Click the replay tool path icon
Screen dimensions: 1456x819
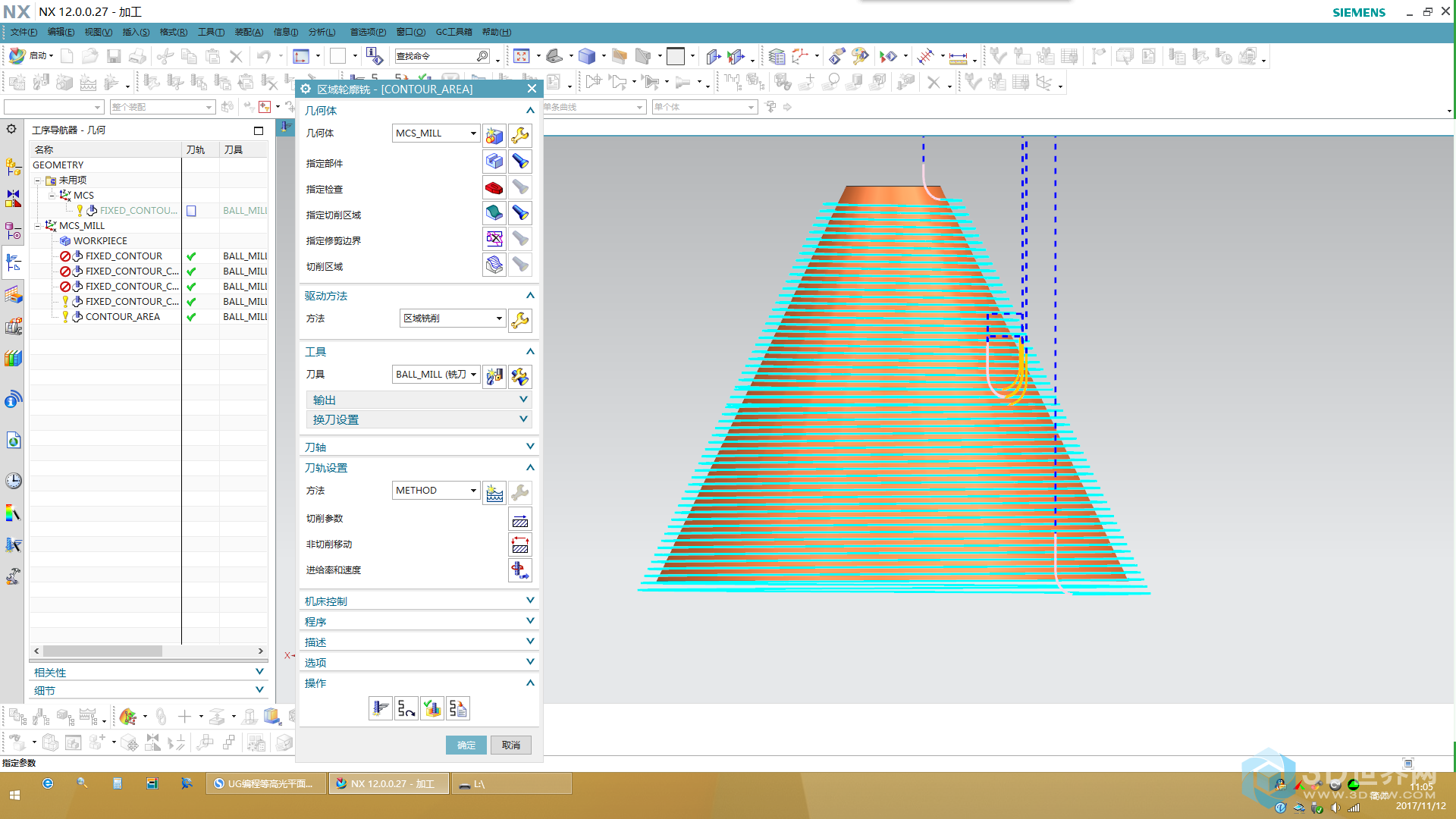click(x=406, y=708)
